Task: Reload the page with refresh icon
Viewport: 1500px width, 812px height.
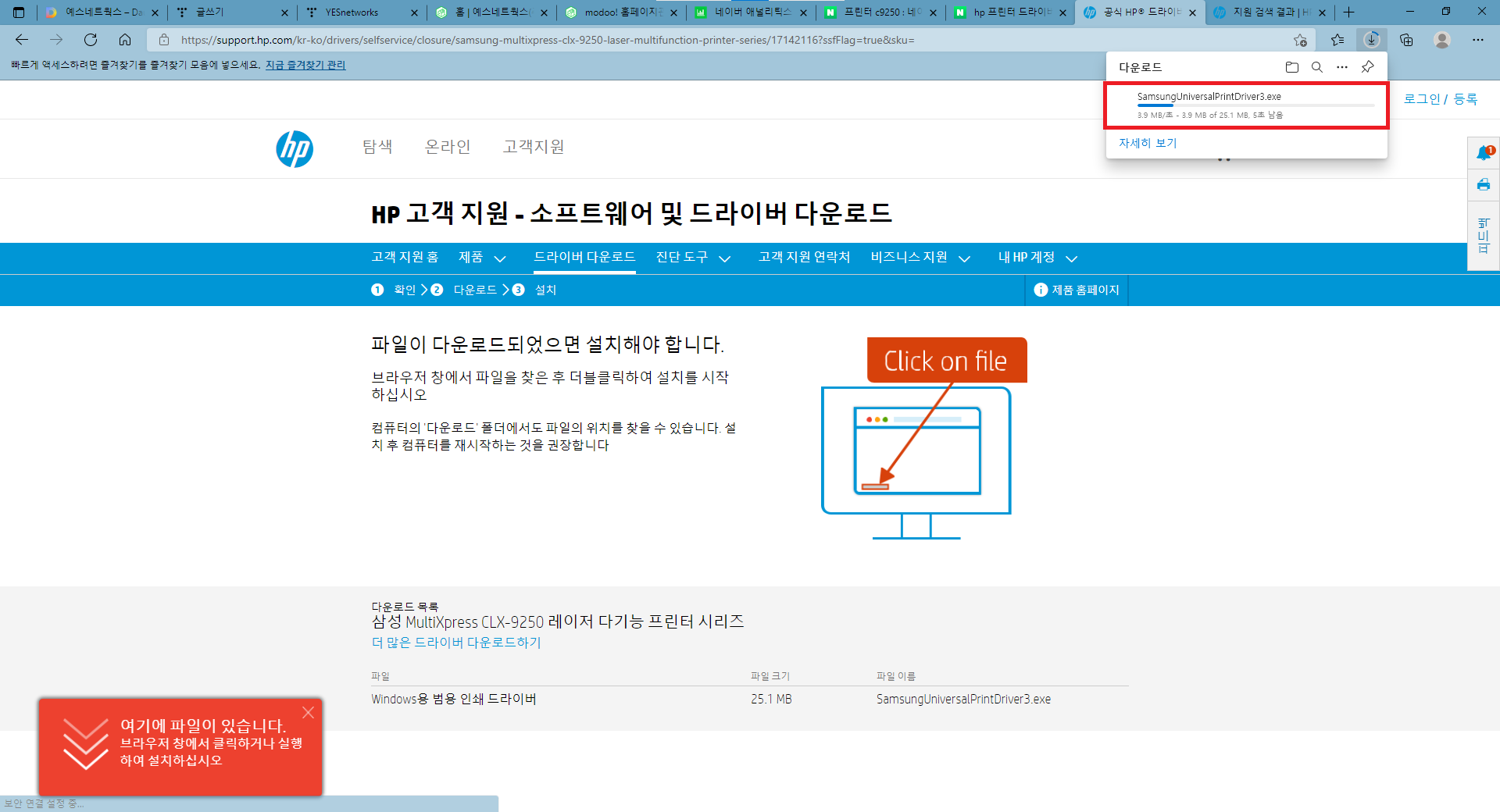Action: [91, 40]
